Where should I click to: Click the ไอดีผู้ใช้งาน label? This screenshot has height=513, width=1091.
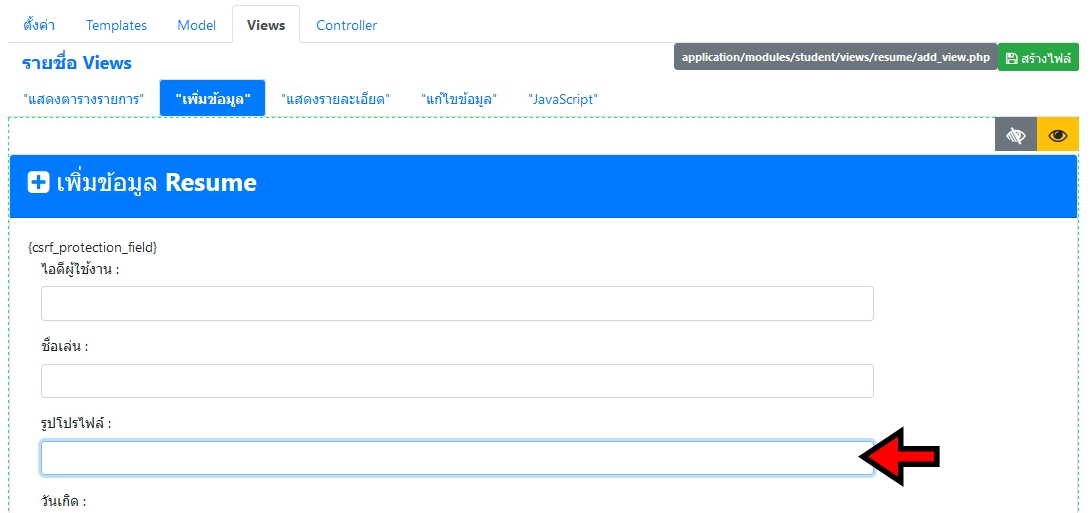80,269
